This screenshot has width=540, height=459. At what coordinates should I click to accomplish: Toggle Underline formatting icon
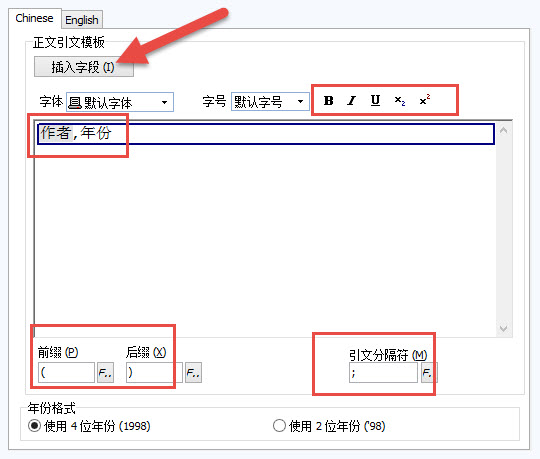point(375,101)
